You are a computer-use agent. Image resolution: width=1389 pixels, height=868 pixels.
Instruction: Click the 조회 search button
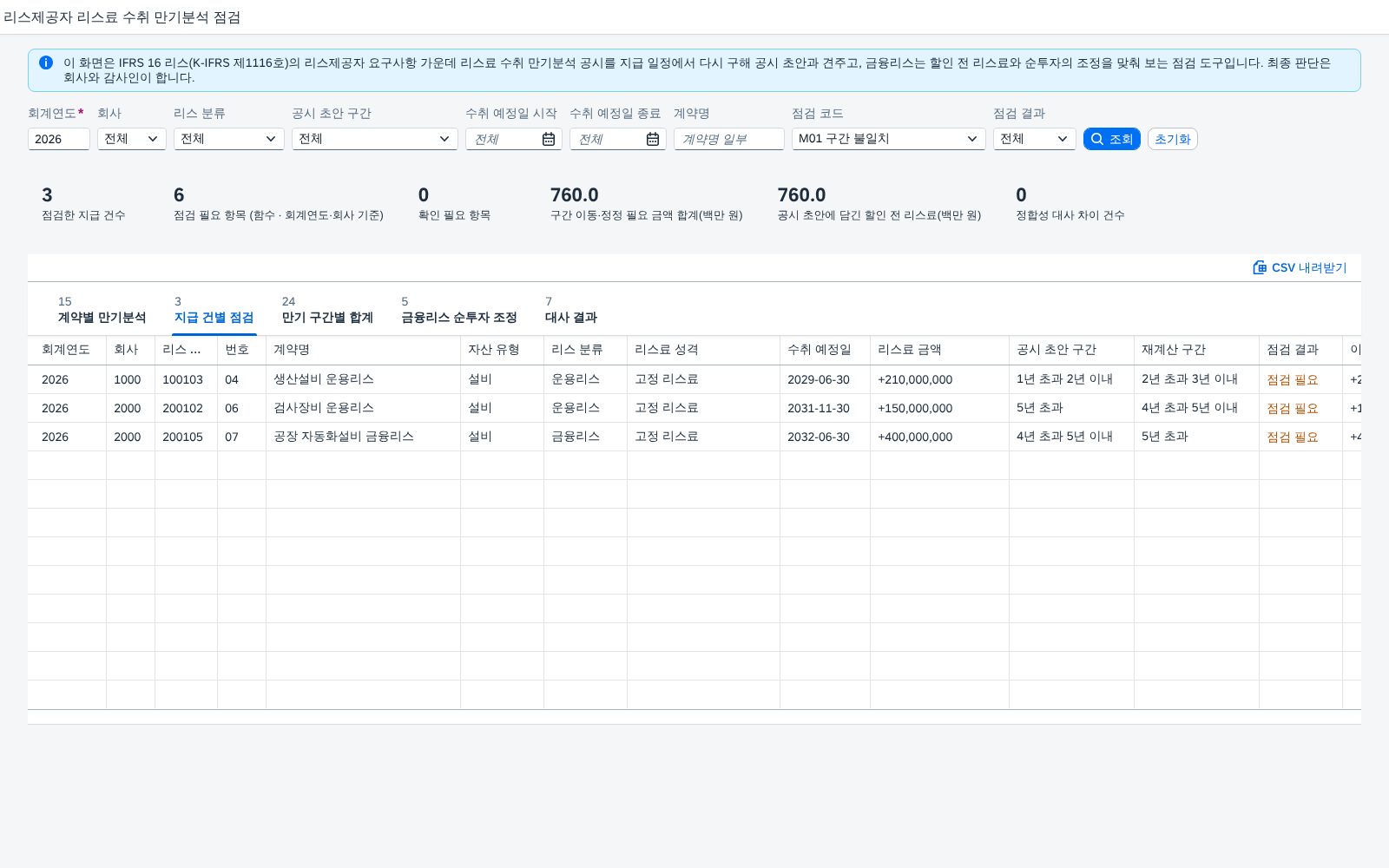pyautogui.click(x=1112, y=139)
